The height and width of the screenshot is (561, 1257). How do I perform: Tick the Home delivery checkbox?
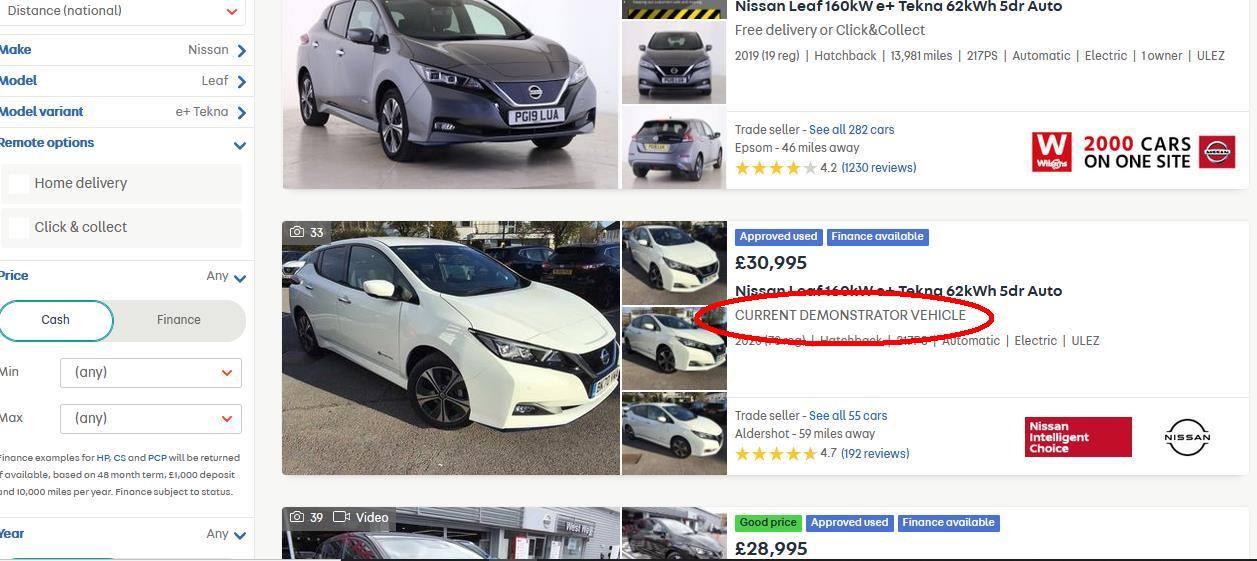pos(19,183)
